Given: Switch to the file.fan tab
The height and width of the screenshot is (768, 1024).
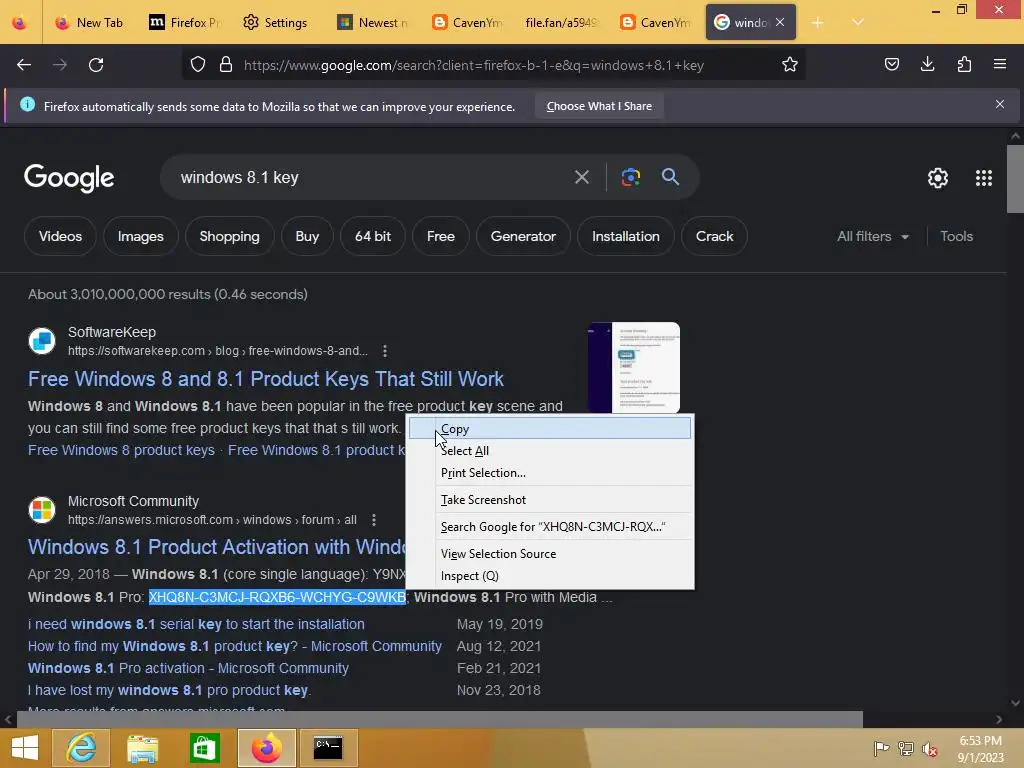Looking at the screenshot, I should tap(560, 22).
